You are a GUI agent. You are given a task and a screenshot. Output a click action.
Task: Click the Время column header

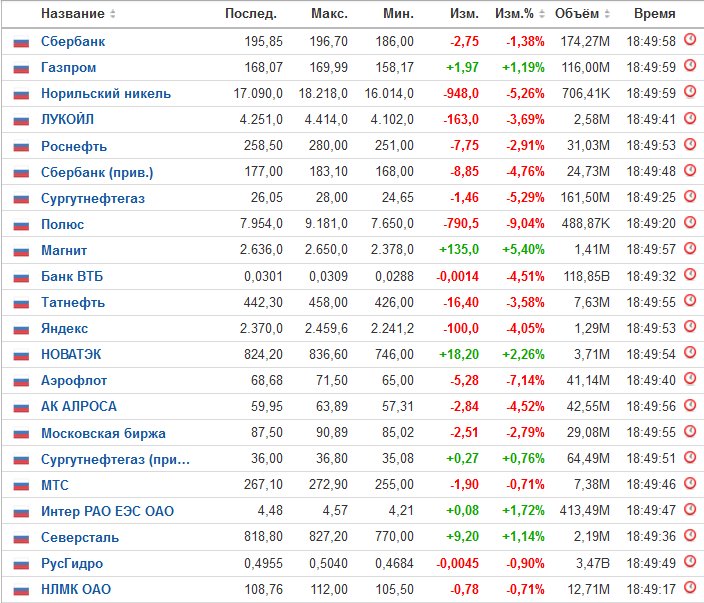[655, 14]
